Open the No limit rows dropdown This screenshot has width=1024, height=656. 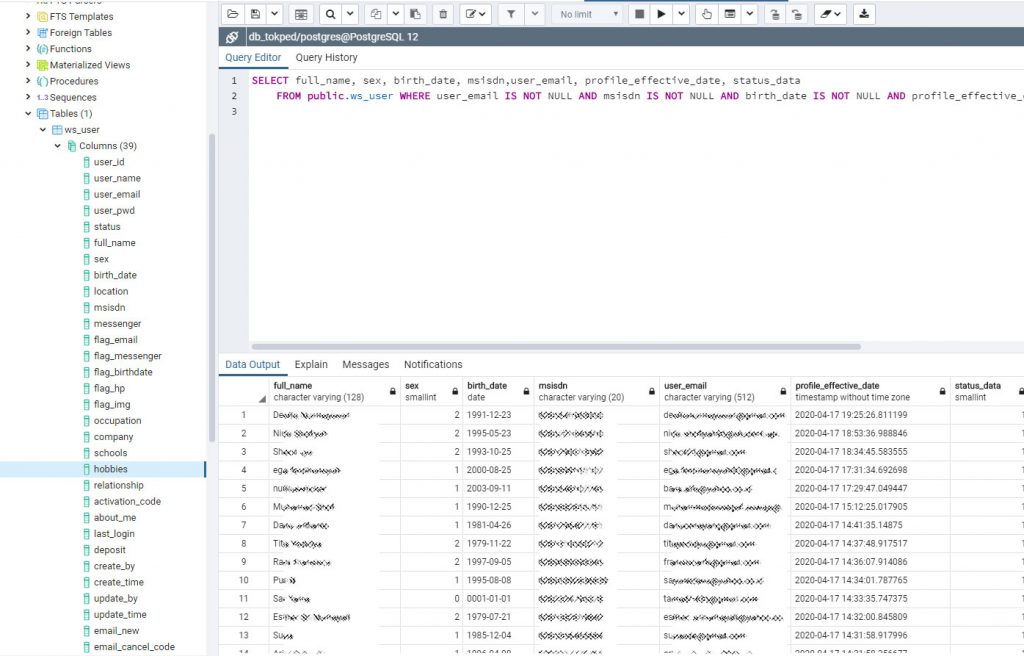click(x=586, y=14)
